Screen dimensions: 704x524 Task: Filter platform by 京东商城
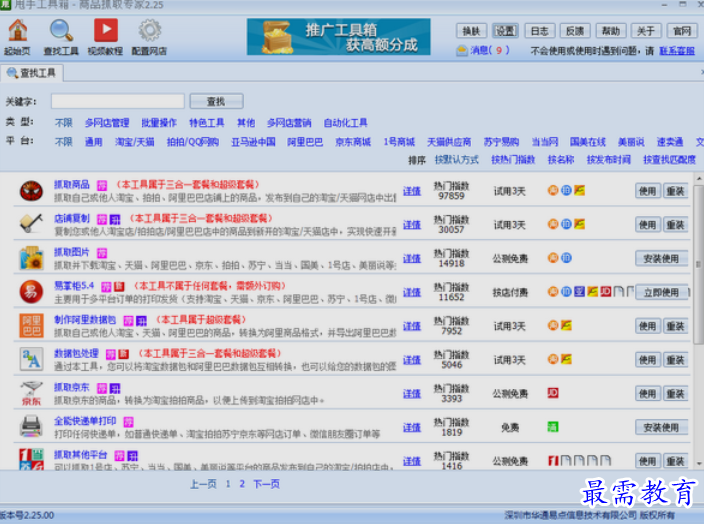tap(353, 142)
